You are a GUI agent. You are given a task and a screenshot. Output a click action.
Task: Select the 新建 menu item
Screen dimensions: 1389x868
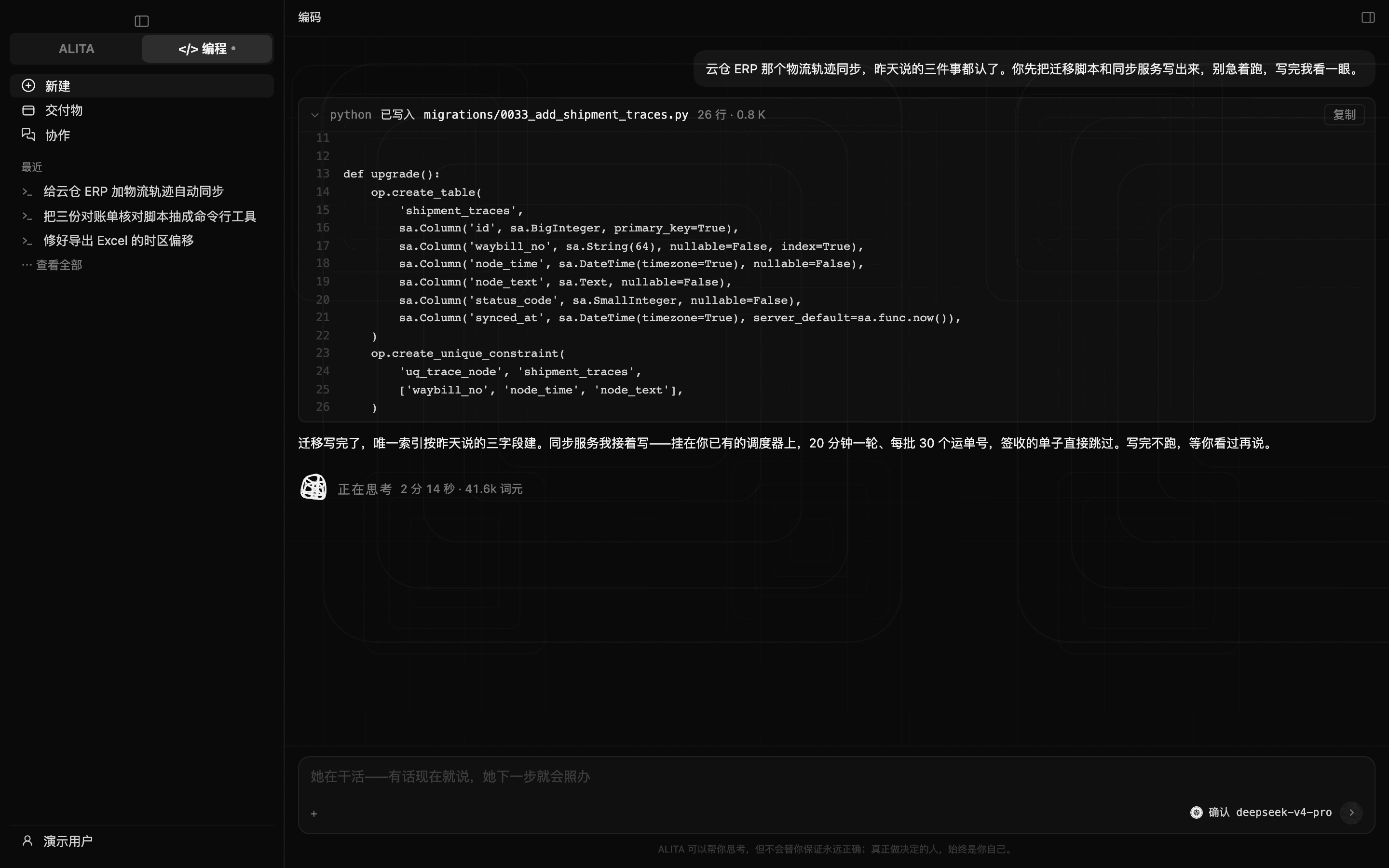pos(142,85)
